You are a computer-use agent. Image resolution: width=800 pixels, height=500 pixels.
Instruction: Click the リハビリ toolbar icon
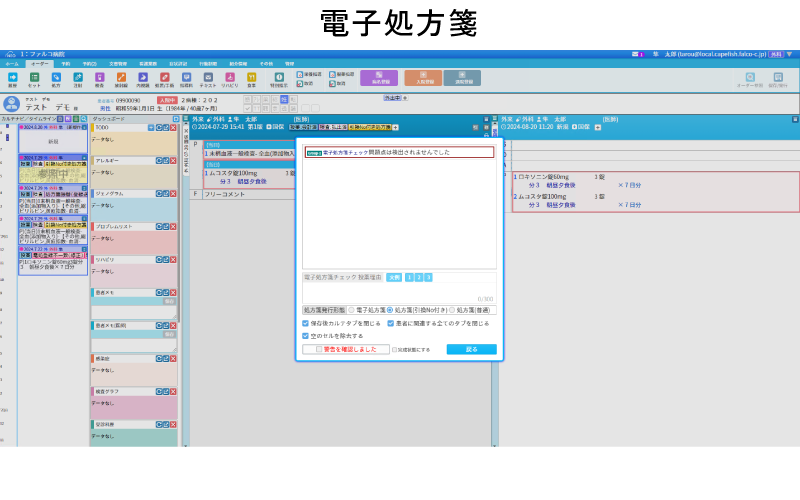pyautogui.click(x=230, y=78)
